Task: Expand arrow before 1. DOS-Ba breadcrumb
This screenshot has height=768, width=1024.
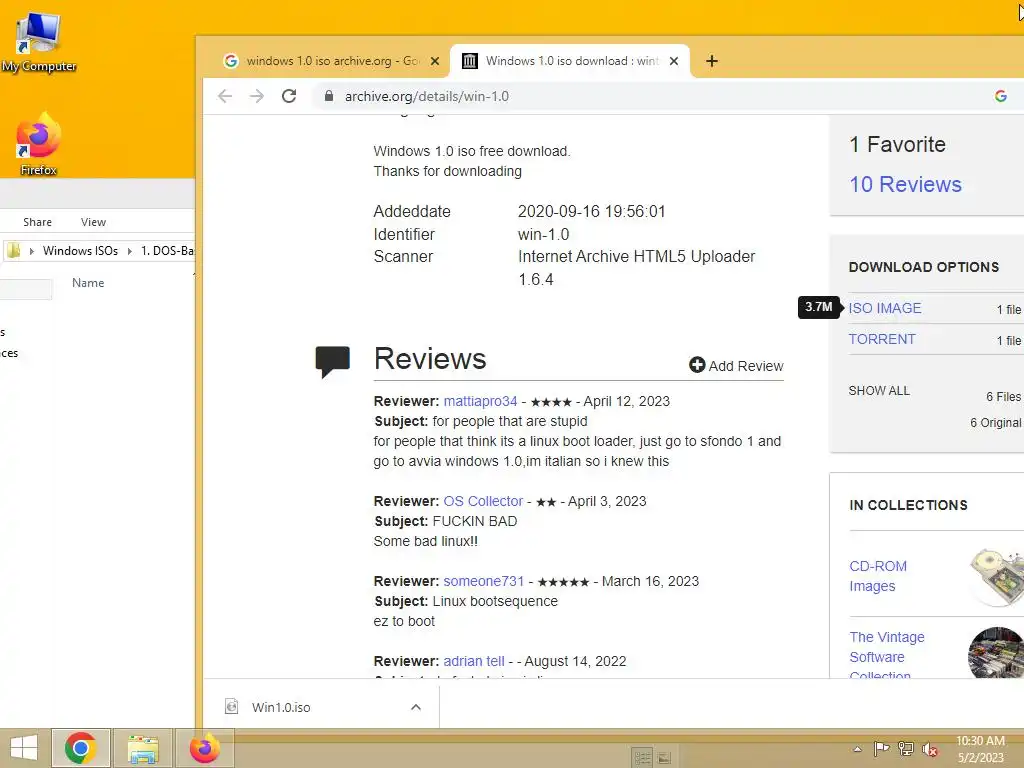Action: (129, 251)
